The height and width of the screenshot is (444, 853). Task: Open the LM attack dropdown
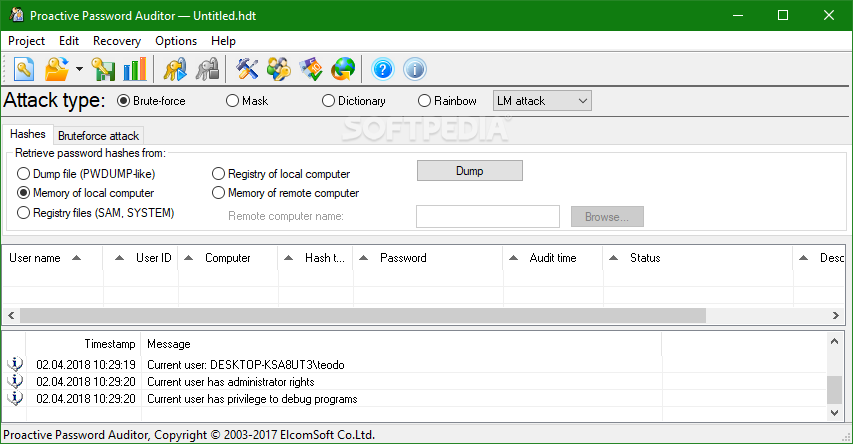542,101
